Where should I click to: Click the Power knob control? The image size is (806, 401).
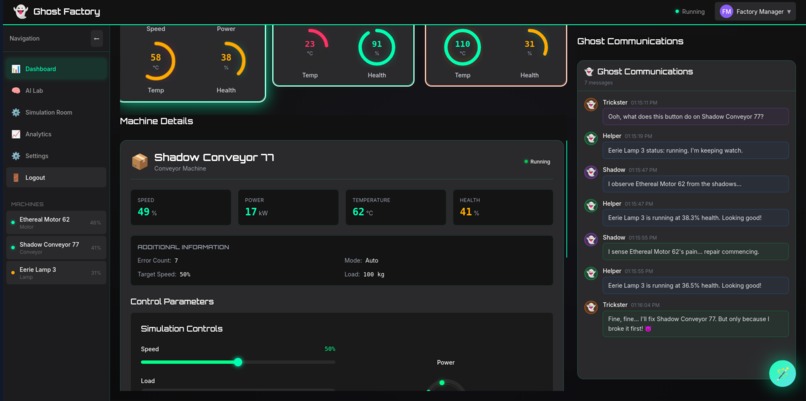pyautogui.click(x=445, y=386)
